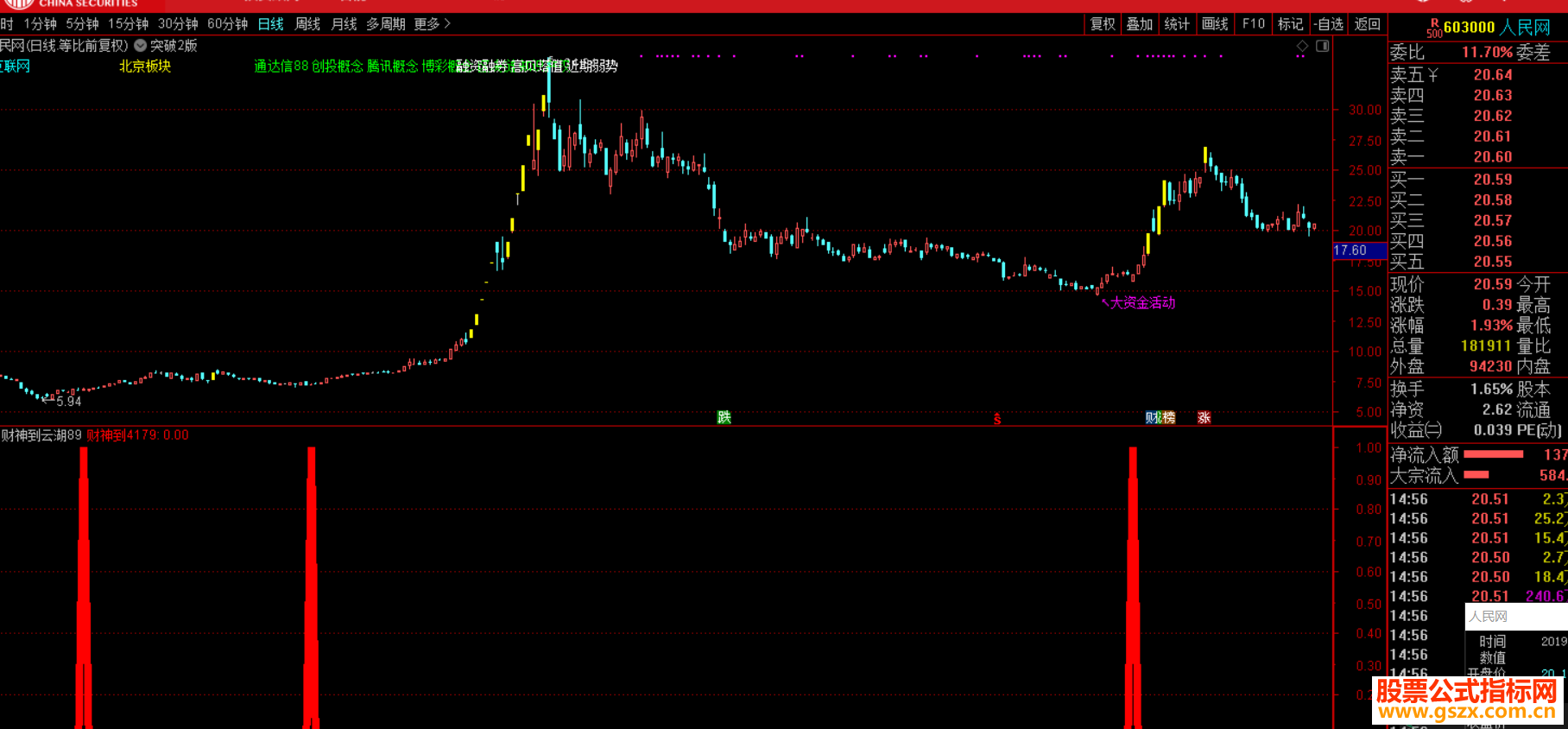Click the 卖四 price 20.63

1493,96
